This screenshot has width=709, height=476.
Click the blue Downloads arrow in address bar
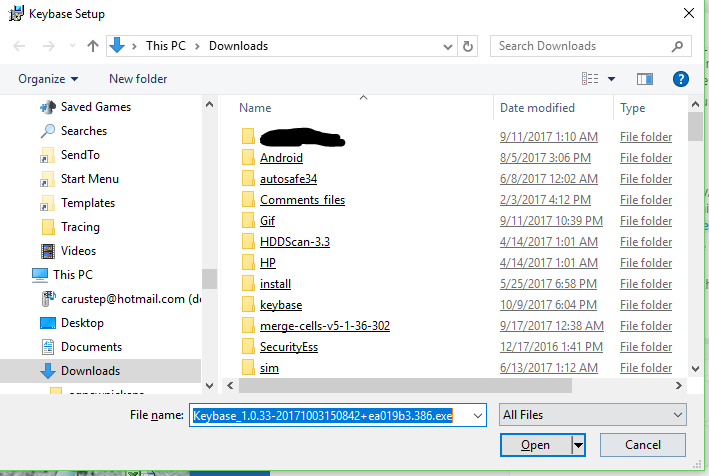(117, 45)
